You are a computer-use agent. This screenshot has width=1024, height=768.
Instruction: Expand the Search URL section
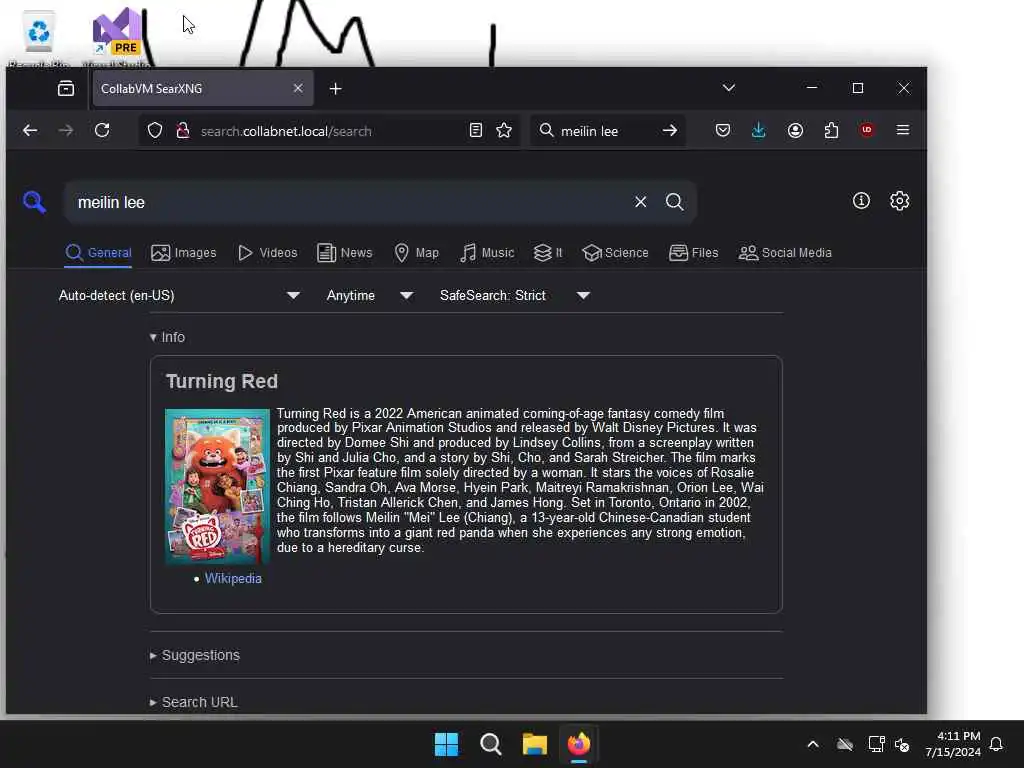pos(193,702)
